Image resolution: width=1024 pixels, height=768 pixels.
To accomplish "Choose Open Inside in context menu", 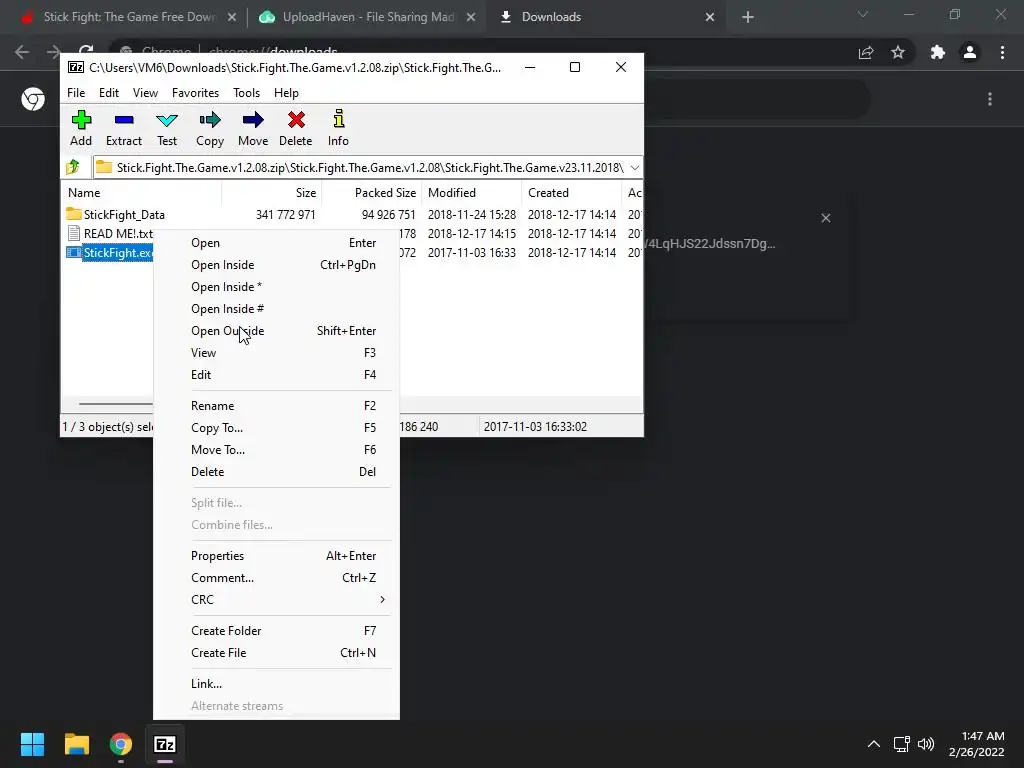I will (276, 265).
